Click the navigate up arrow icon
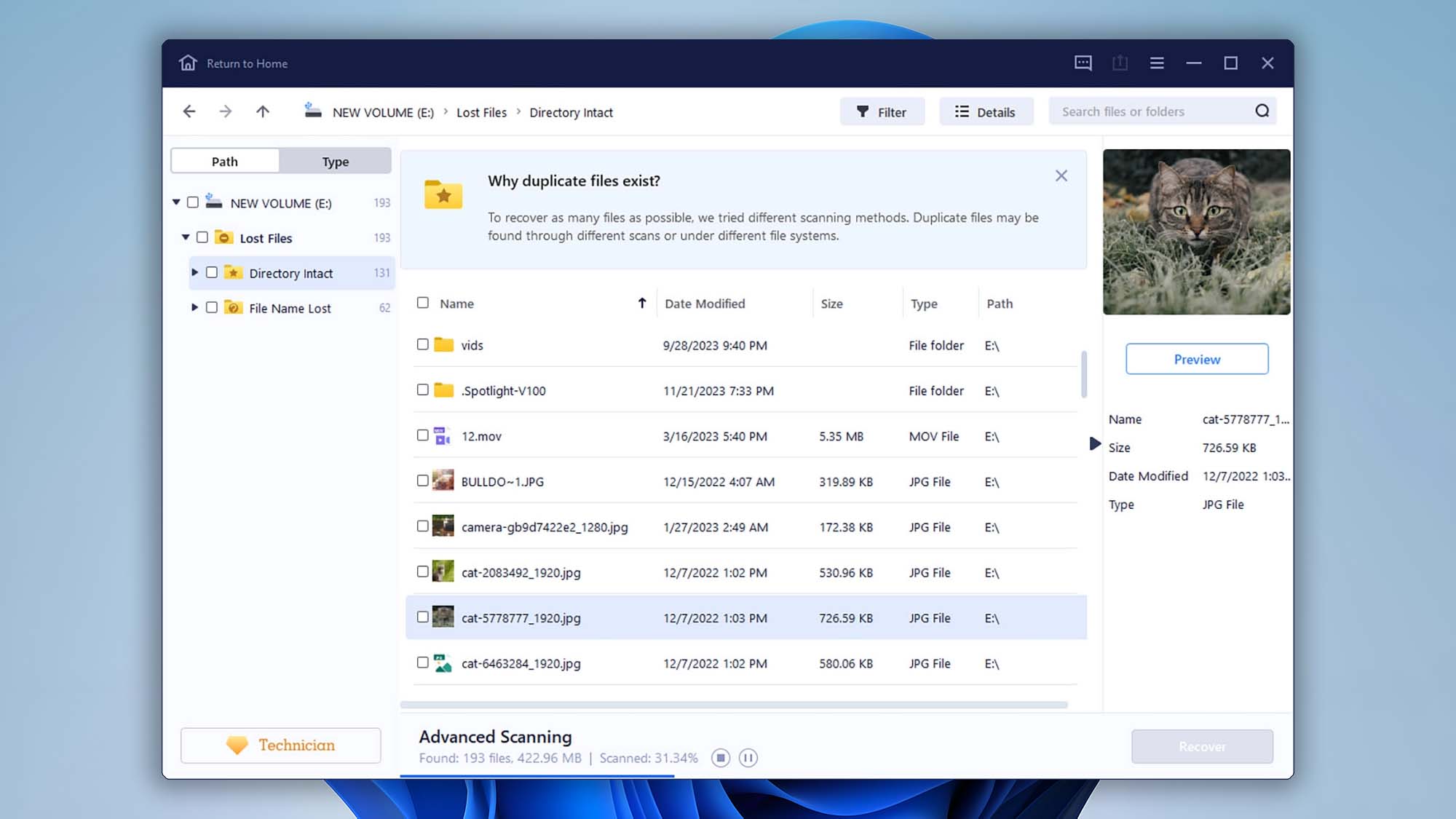The height and width of the screenshot is (819, 1456). [x=262, y=111]
